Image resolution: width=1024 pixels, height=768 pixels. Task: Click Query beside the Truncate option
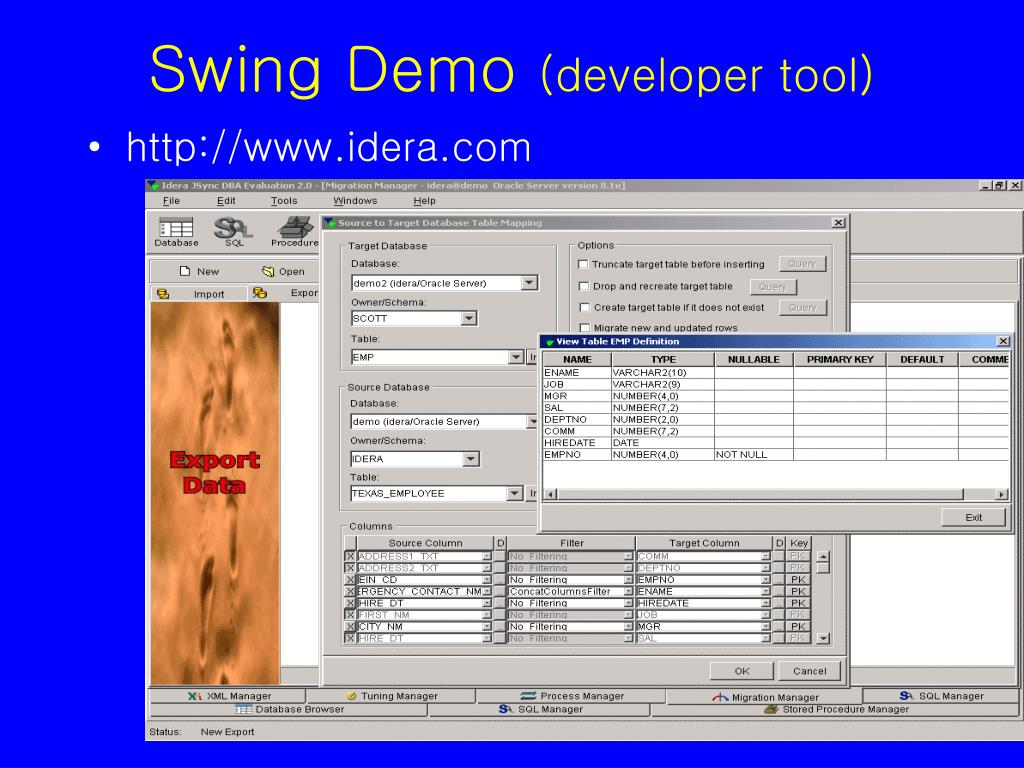(802, 264)
